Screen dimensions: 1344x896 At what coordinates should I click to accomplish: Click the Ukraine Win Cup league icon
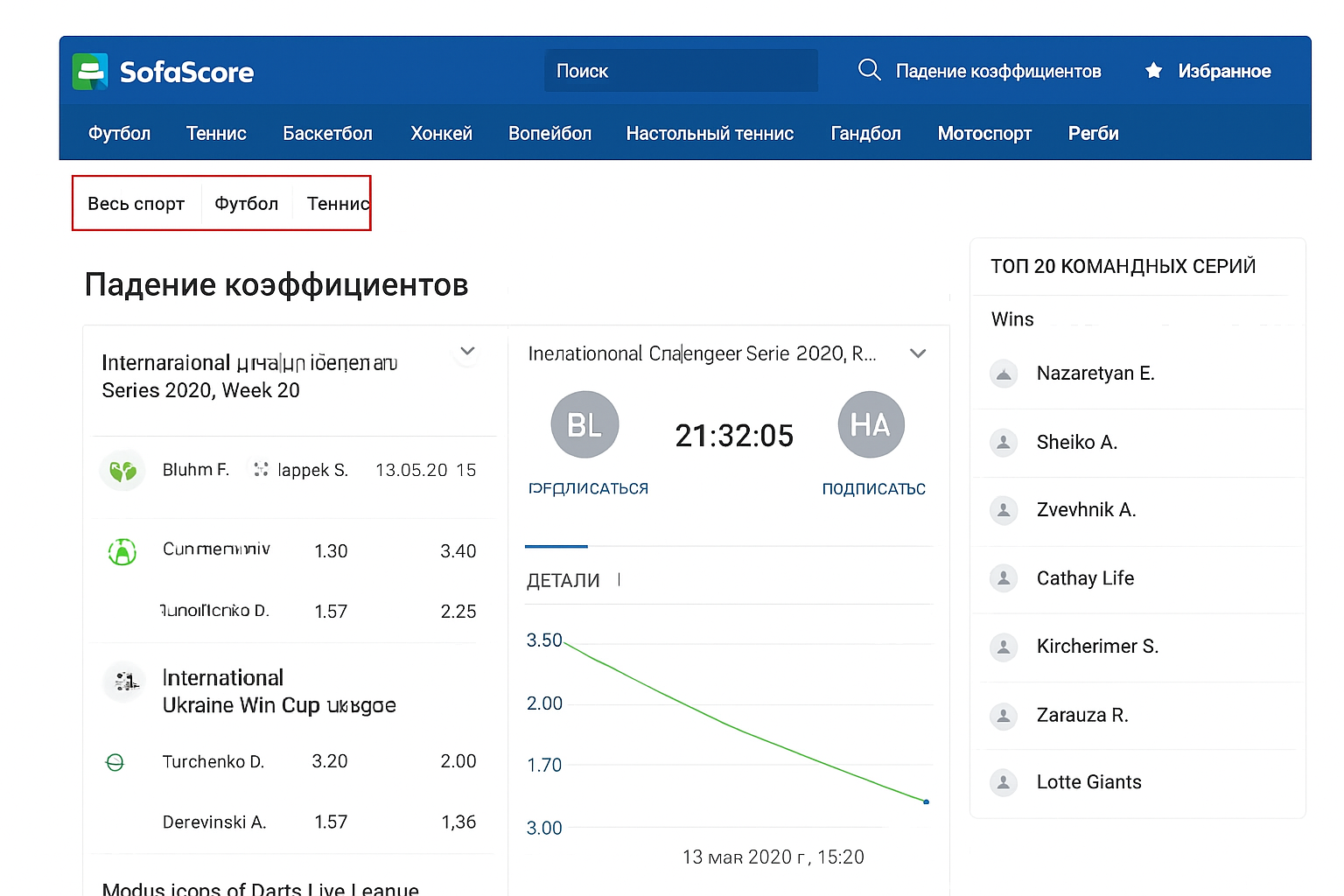point(124,682)
